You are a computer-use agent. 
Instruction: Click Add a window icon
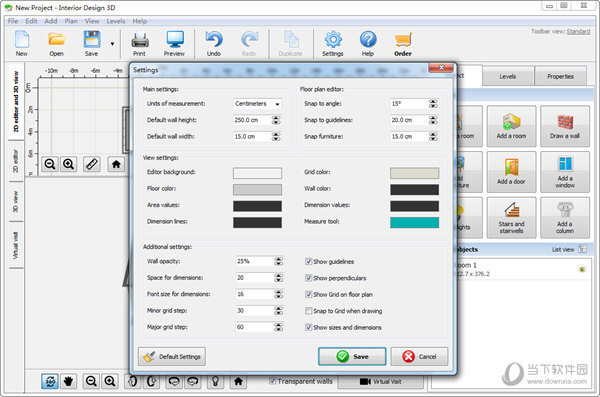pyautogui.click(x=565, y=172)
